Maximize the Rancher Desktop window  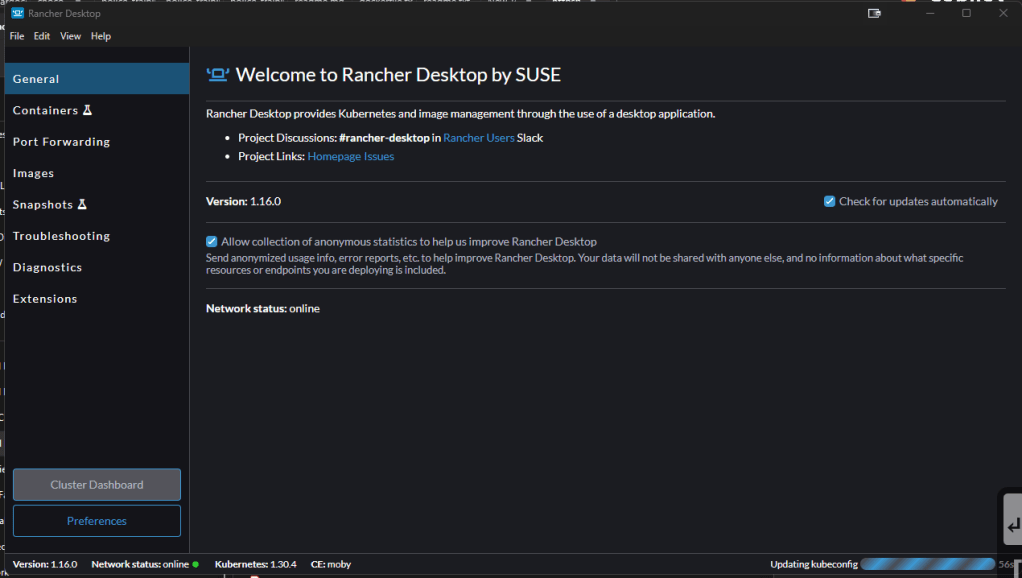[967, 13]
